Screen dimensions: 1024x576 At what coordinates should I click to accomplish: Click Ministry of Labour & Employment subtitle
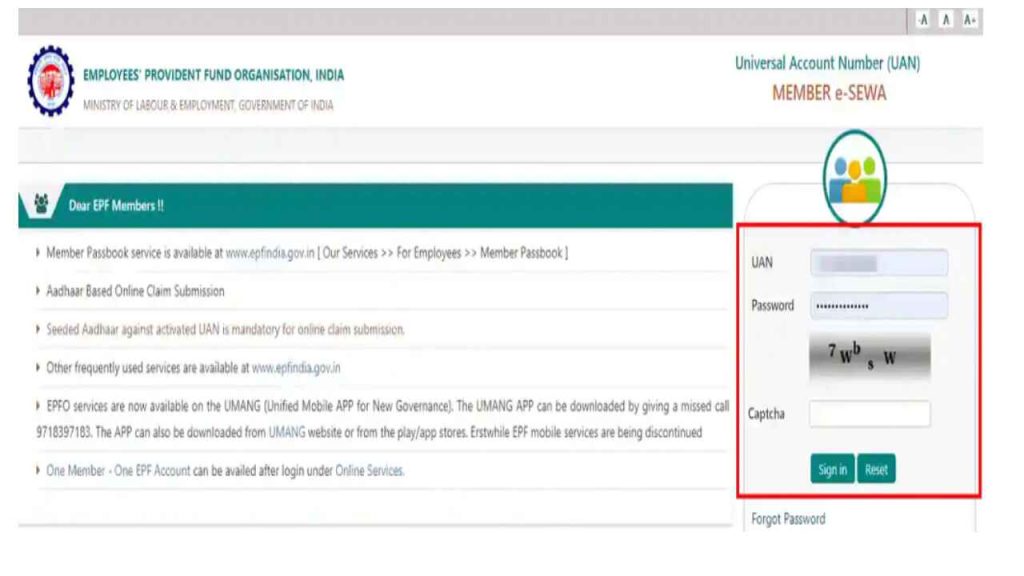(208, 105)
